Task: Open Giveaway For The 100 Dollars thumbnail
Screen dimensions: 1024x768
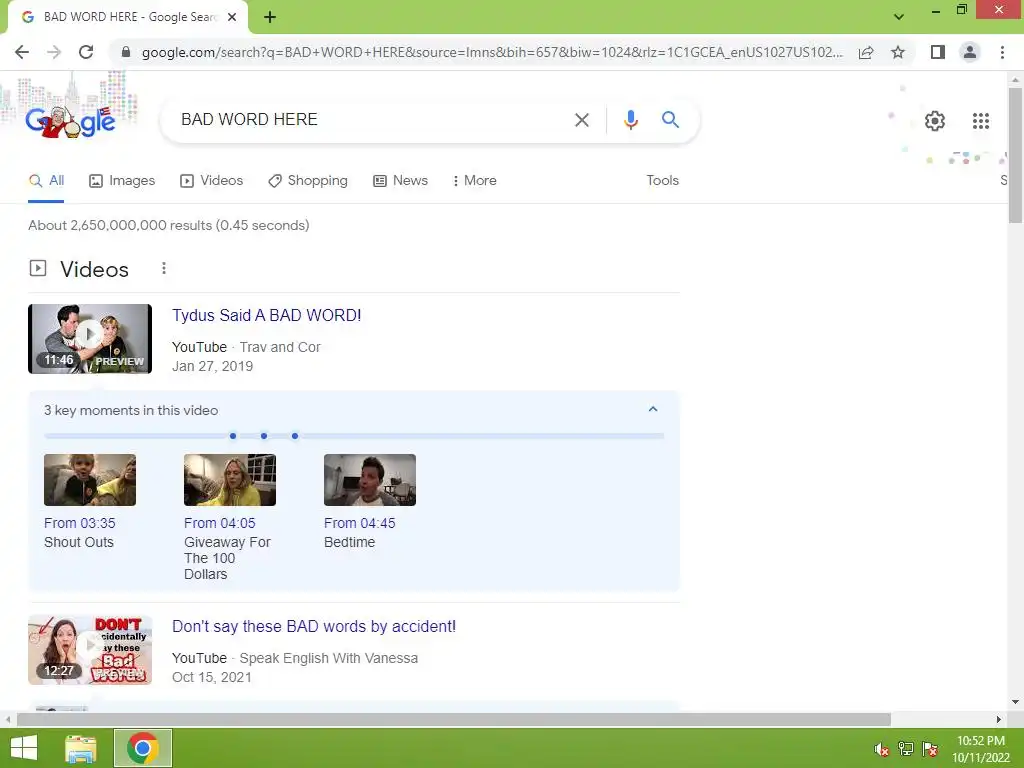Action: pyautogui.click(x=230, y=480)
